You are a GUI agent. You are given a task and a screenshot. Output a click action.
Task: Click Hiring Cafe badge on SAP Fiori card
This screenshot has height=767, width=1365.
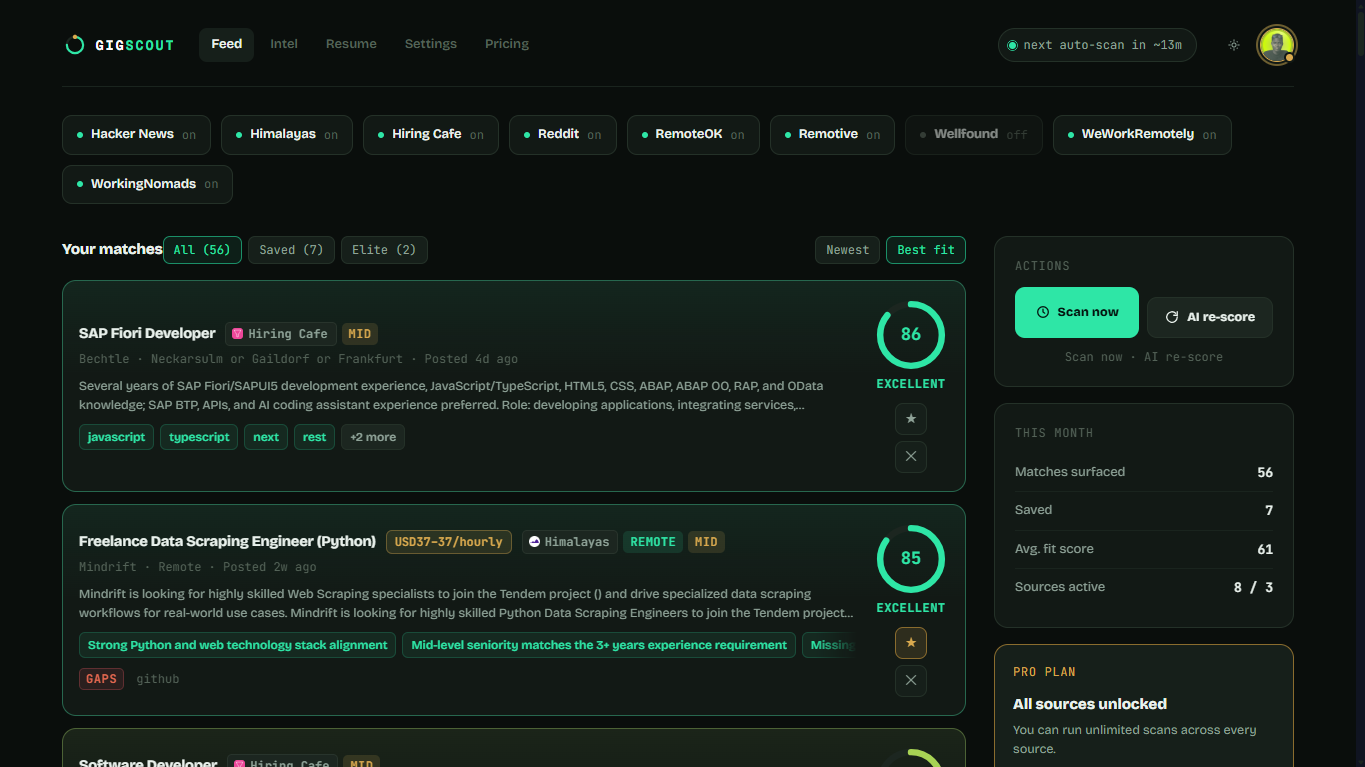[x=281, y=334]
